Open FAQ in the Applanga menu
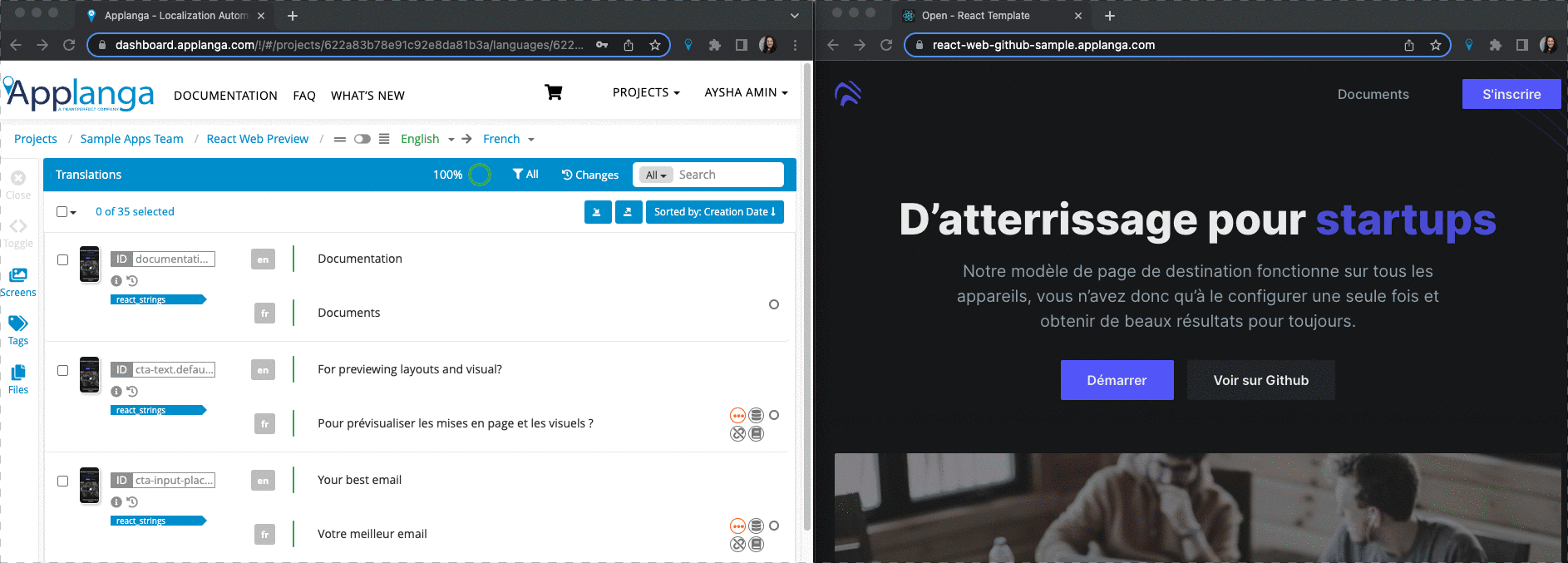 pyautogui.click(x=304, y=96)
